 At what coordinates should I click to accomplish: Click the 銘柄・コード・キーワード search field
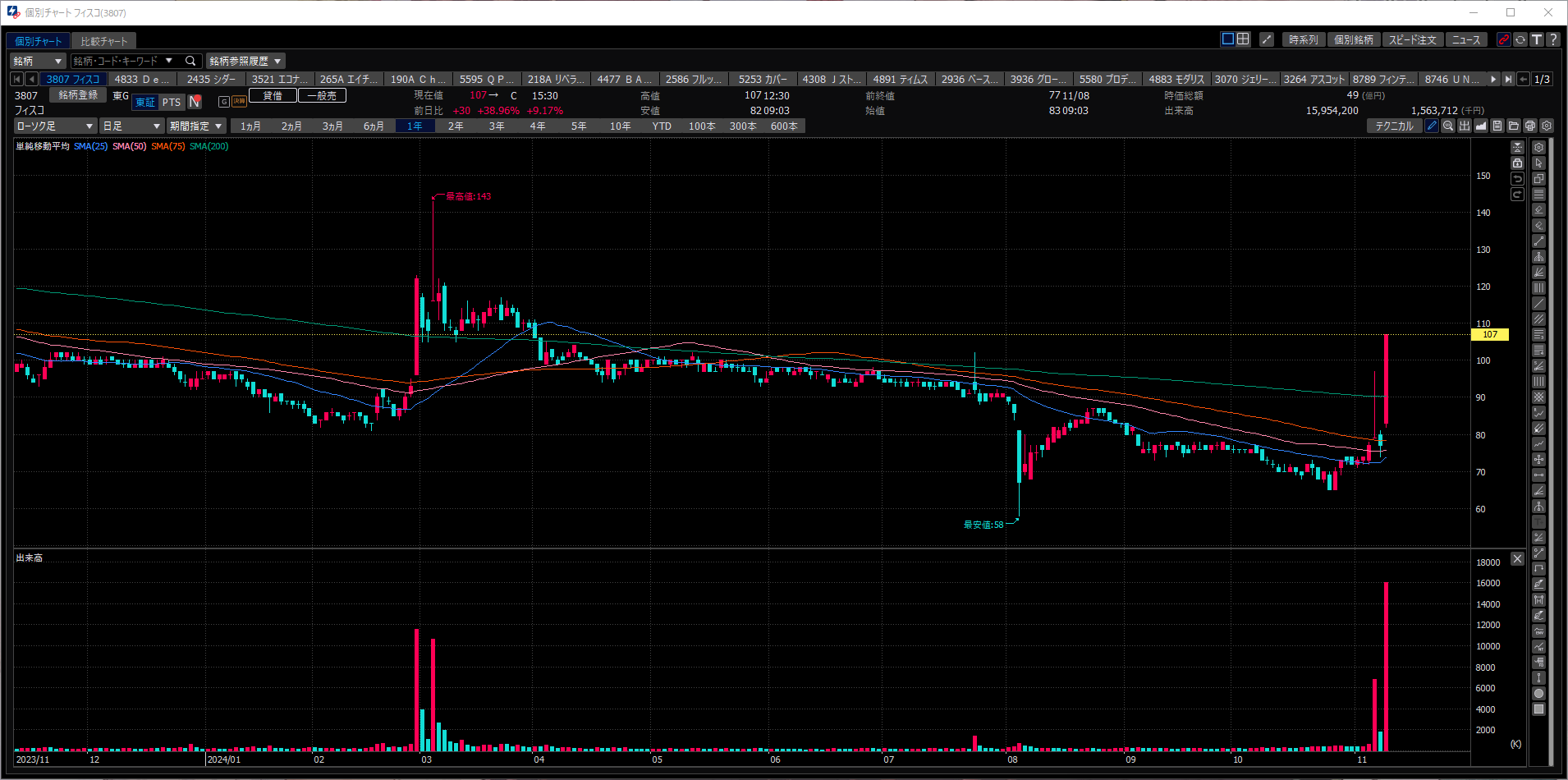(x=135, y=61)
